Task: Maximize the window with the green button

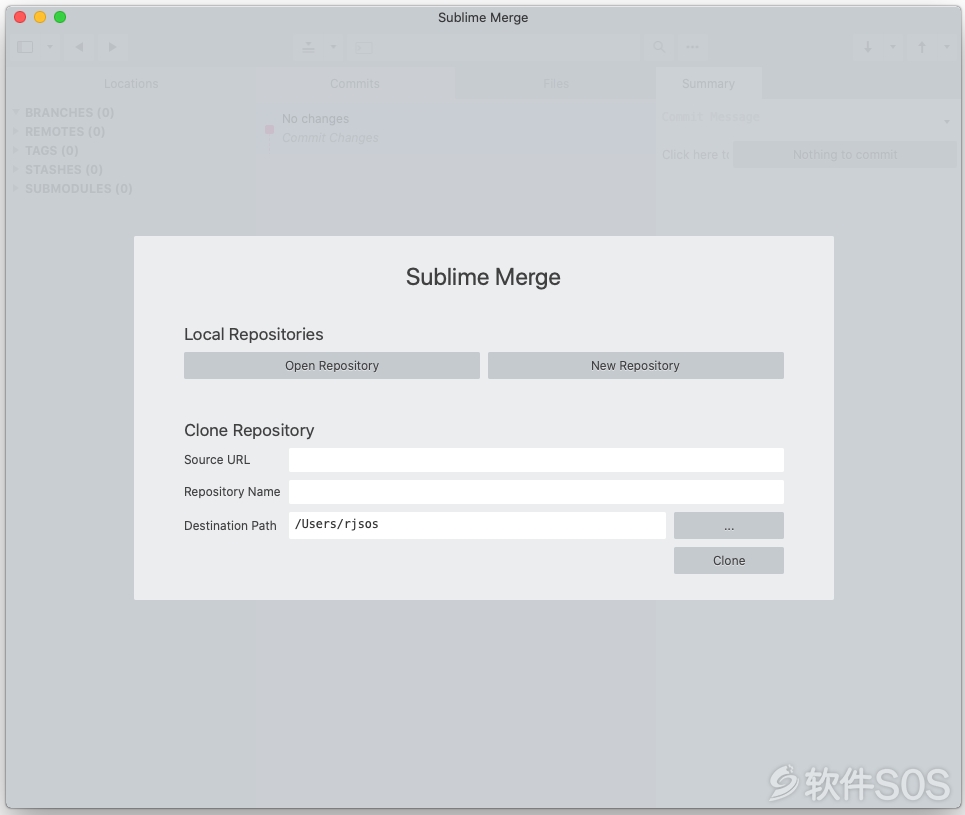Action: [60, 17]
